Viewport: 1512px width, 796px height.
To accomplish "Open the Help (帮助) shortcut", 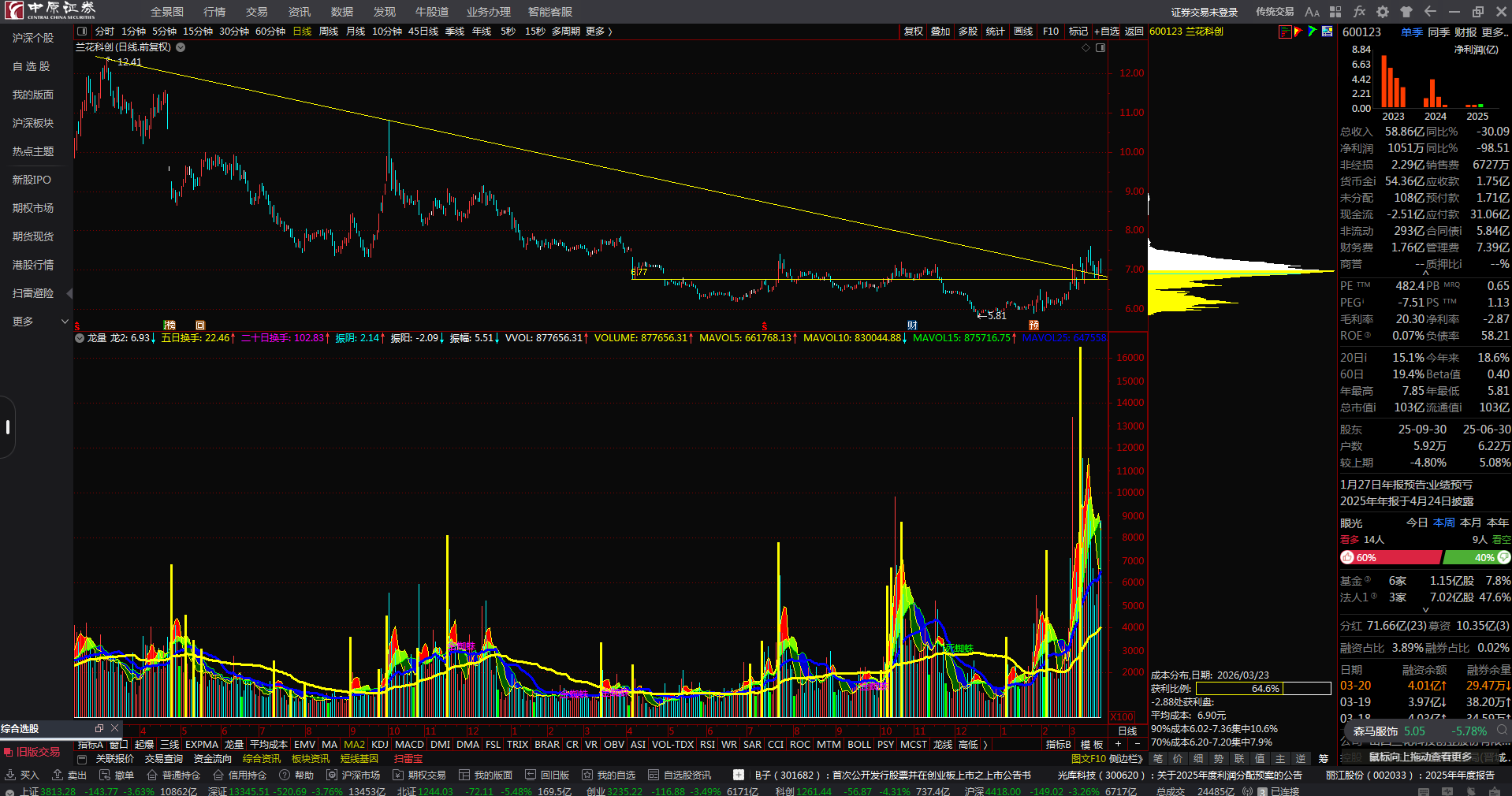I will (296, 776).
